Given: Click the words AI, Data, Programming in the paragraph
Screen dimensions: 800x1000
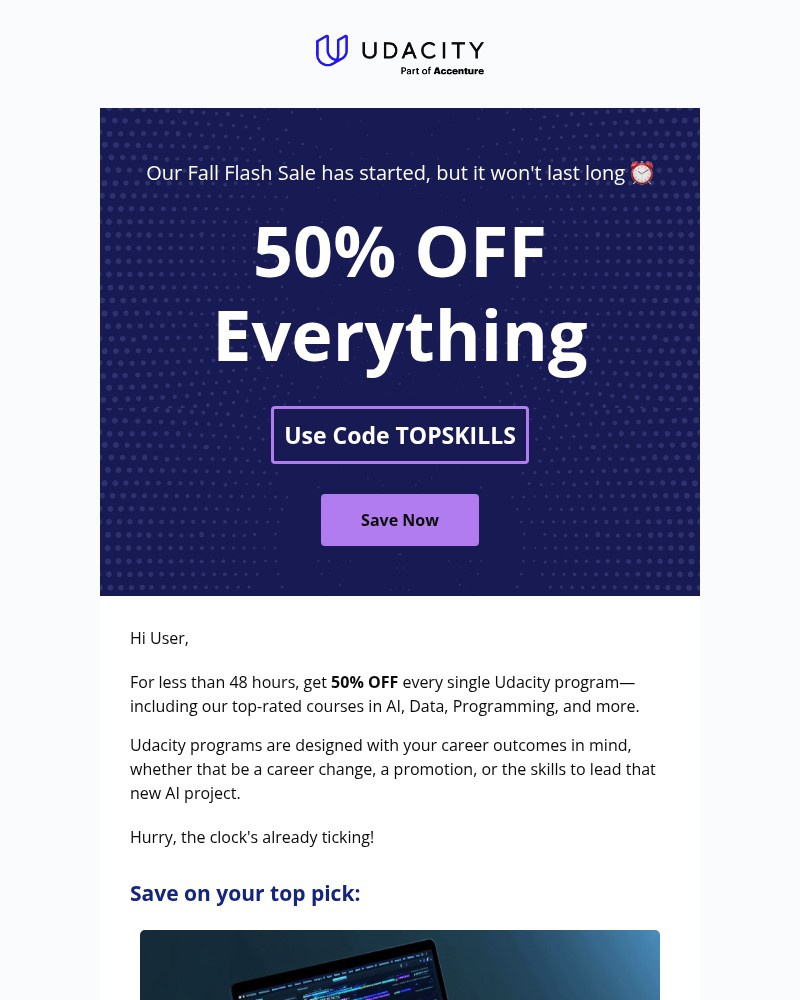Looking at the screenshot, I should (470, 707).
